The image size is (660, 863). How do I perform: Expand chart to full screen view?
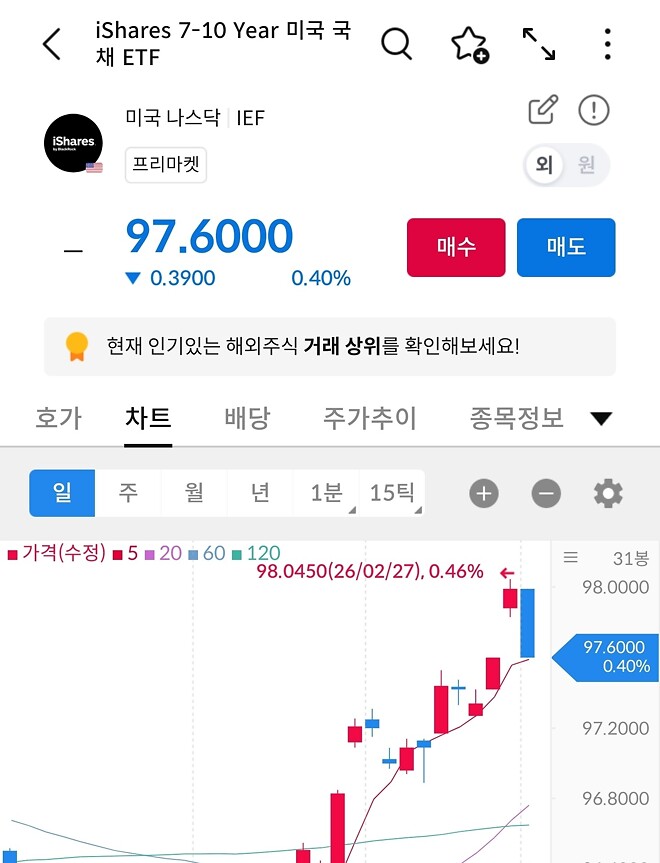pyautogui.click(x=540, y=43)
